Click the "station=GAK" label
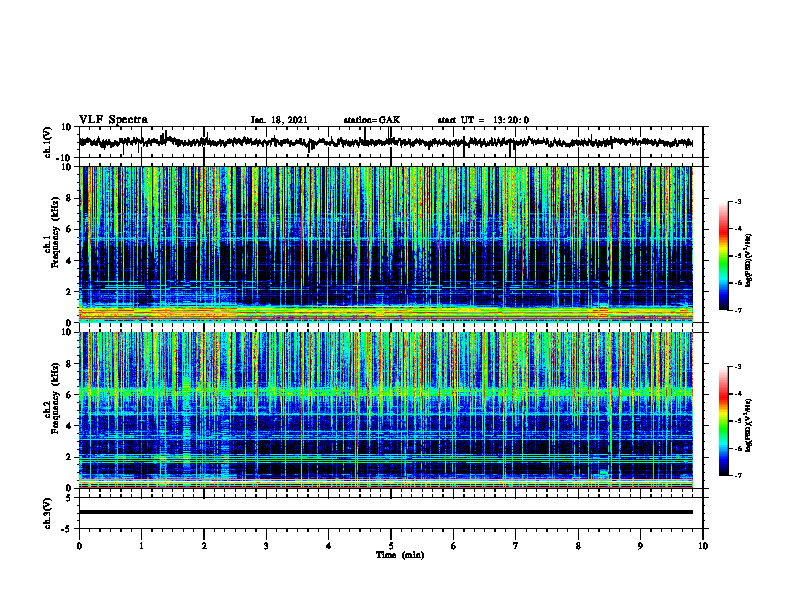792x612 pixels. tap(372, 120)
